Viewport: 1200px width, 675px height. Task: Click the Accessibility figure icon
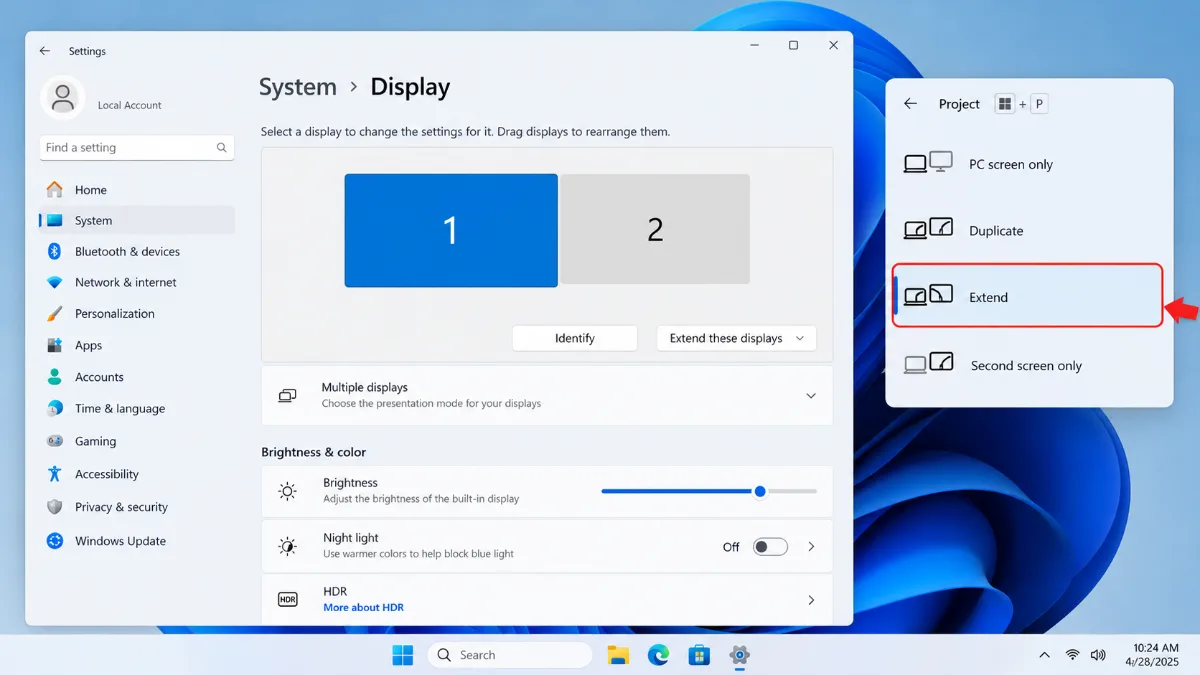point(55,474)
